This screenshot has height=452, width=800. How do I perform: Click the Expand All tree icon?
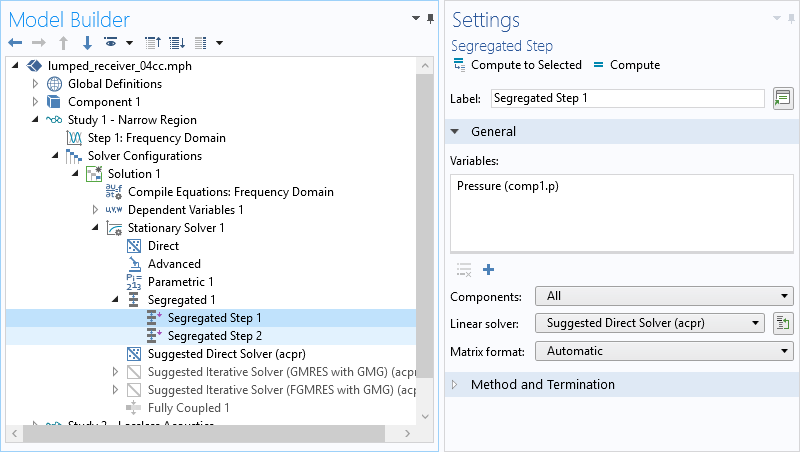177,43
